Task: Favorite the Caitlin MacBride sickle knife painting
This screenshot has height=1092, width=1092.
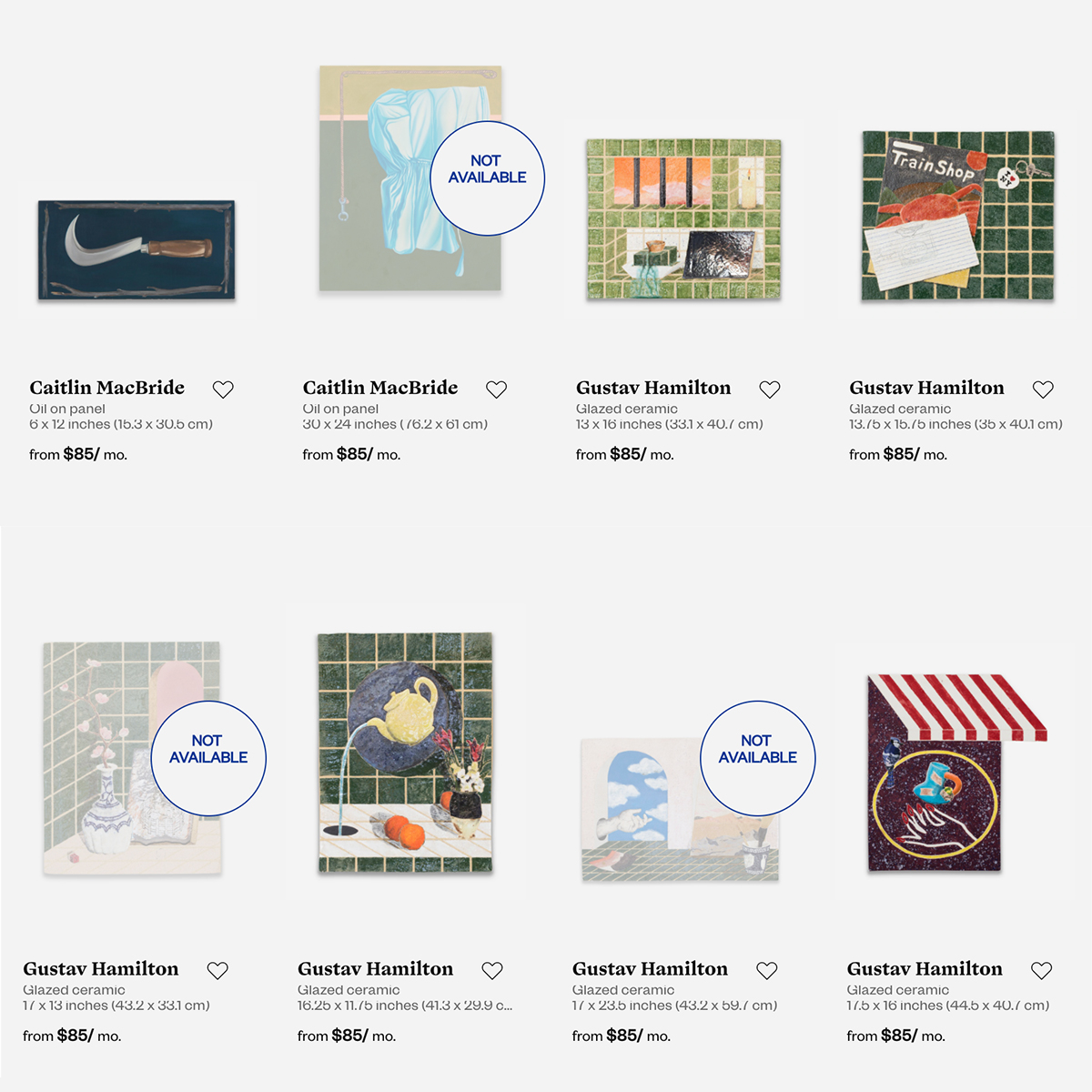Action: tap(223, 389)
